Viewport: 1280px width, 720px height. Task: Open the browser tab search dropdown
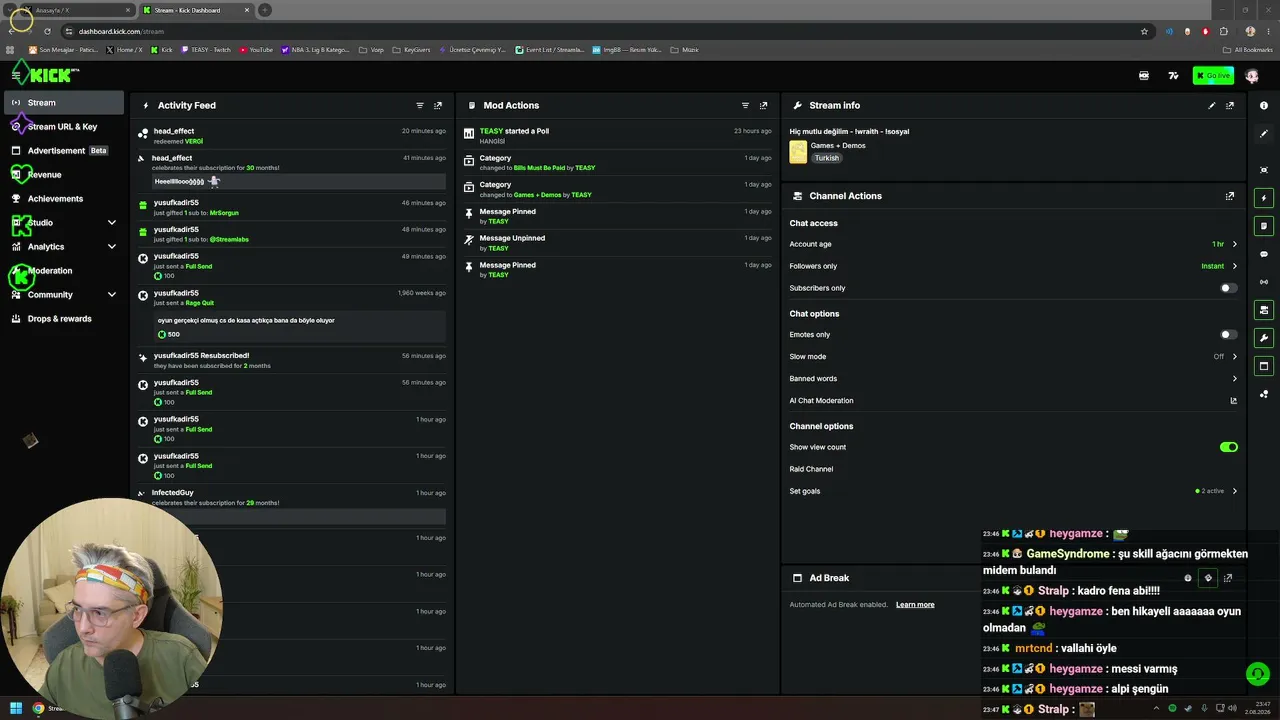(10, 10)
